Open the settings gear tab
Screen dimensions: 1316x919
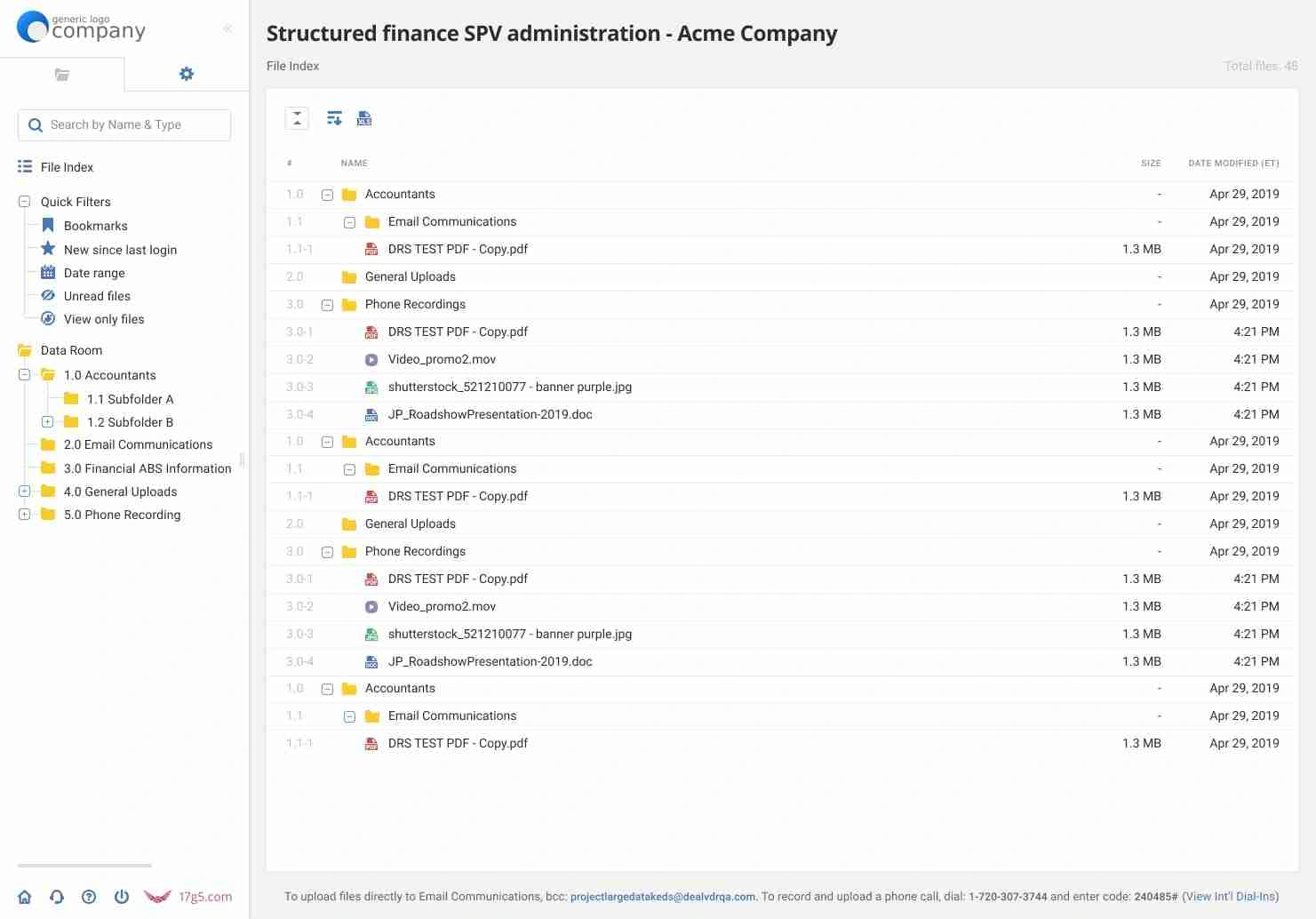pos(187,74)
